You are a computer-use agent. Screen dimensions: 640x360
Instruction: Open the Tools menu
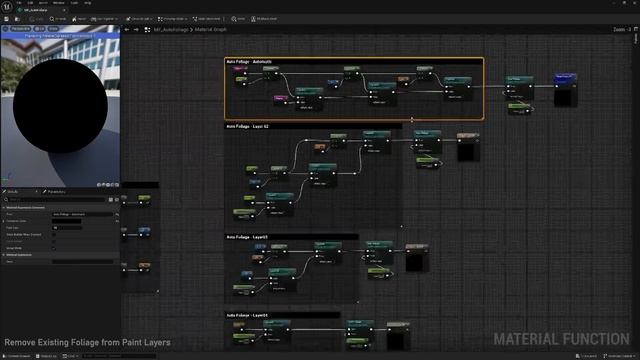pyautogui.click(x=74, y=3)
